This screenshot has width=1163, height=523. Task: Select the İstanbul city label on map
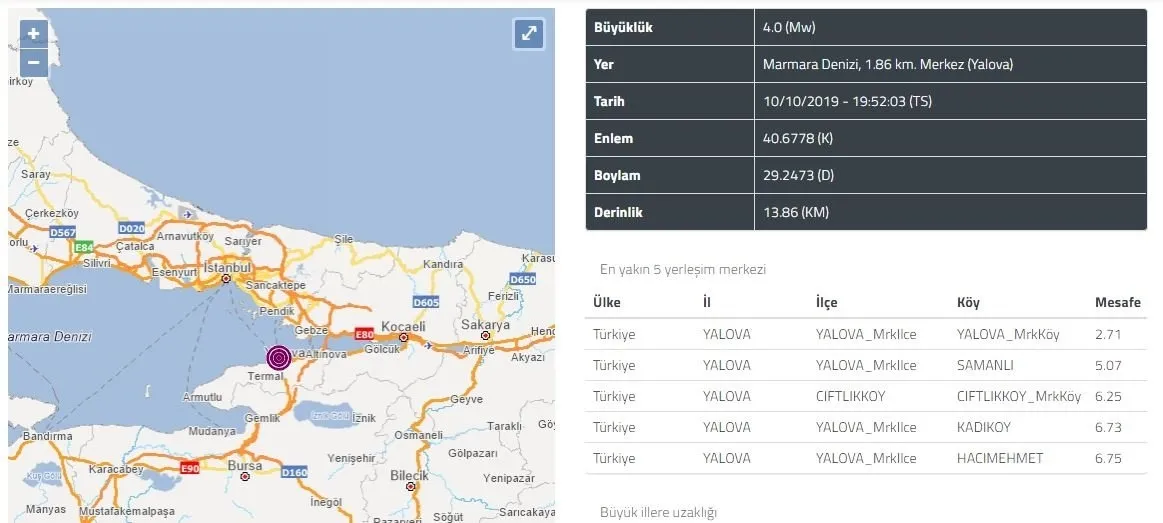[x=226, y=269]
